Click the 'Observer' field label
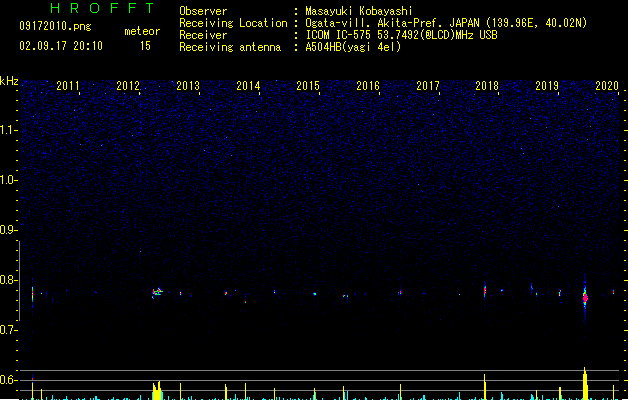The image size is (629, 400). tap(203, 11)
